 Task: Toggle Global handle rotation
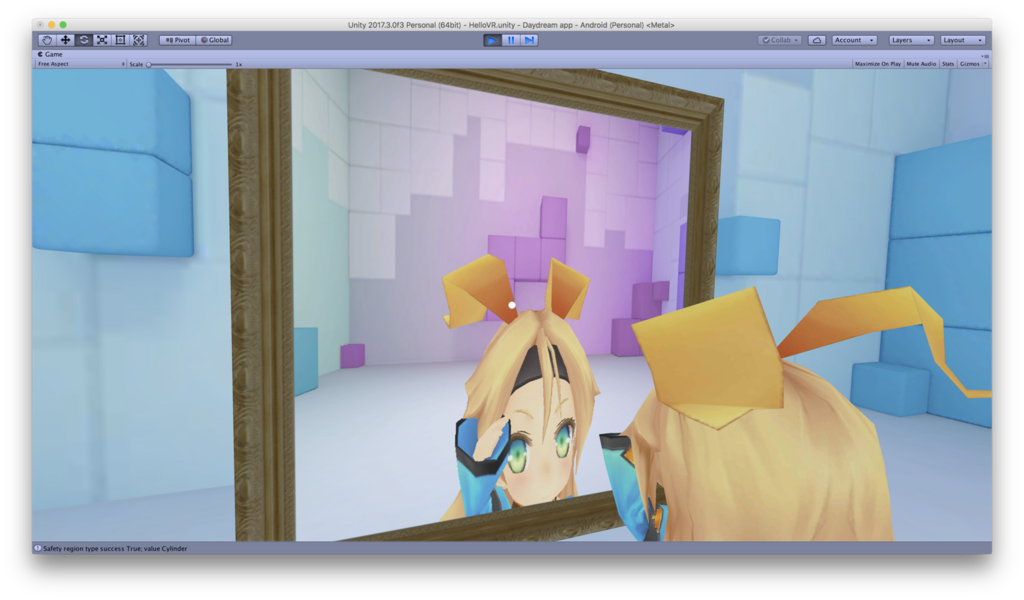215,40
